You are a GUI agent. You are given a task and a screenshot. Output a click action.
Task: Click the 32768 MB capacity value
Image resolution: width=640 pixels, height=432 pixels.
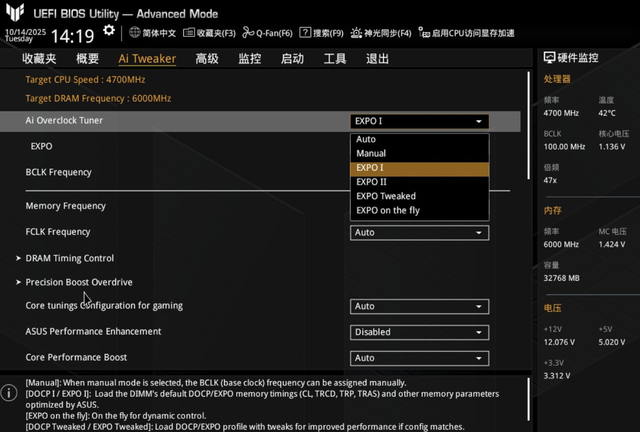pyautogui.click(x=561, y=278)
